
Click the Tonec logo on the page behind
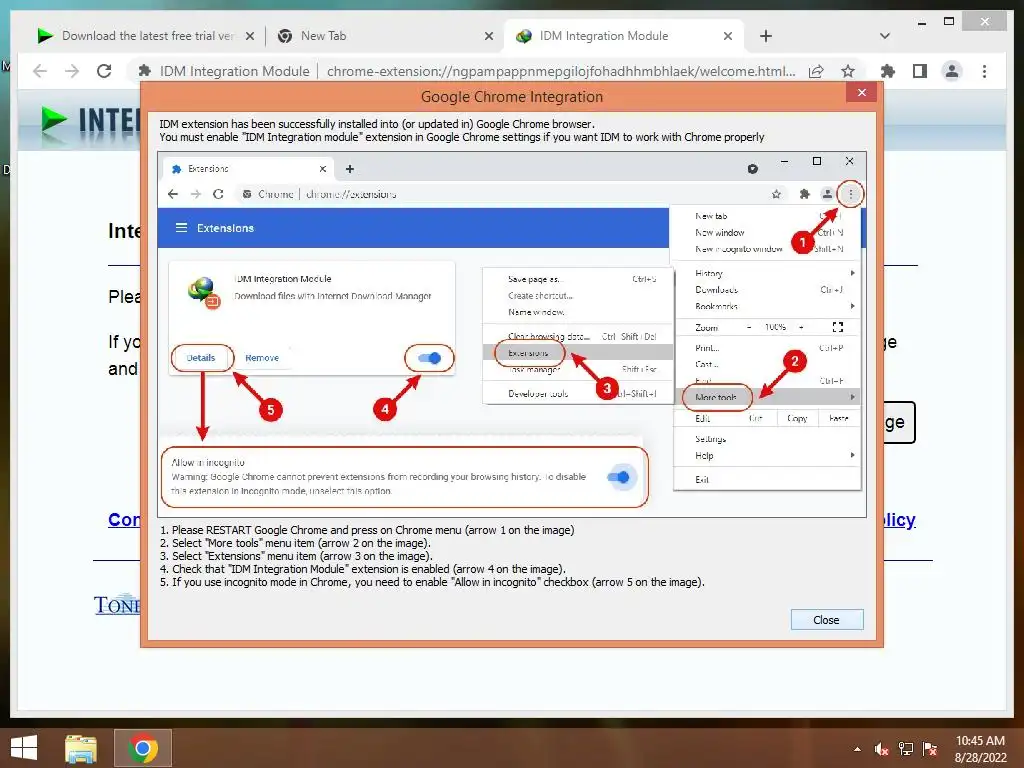pos(117,605)
